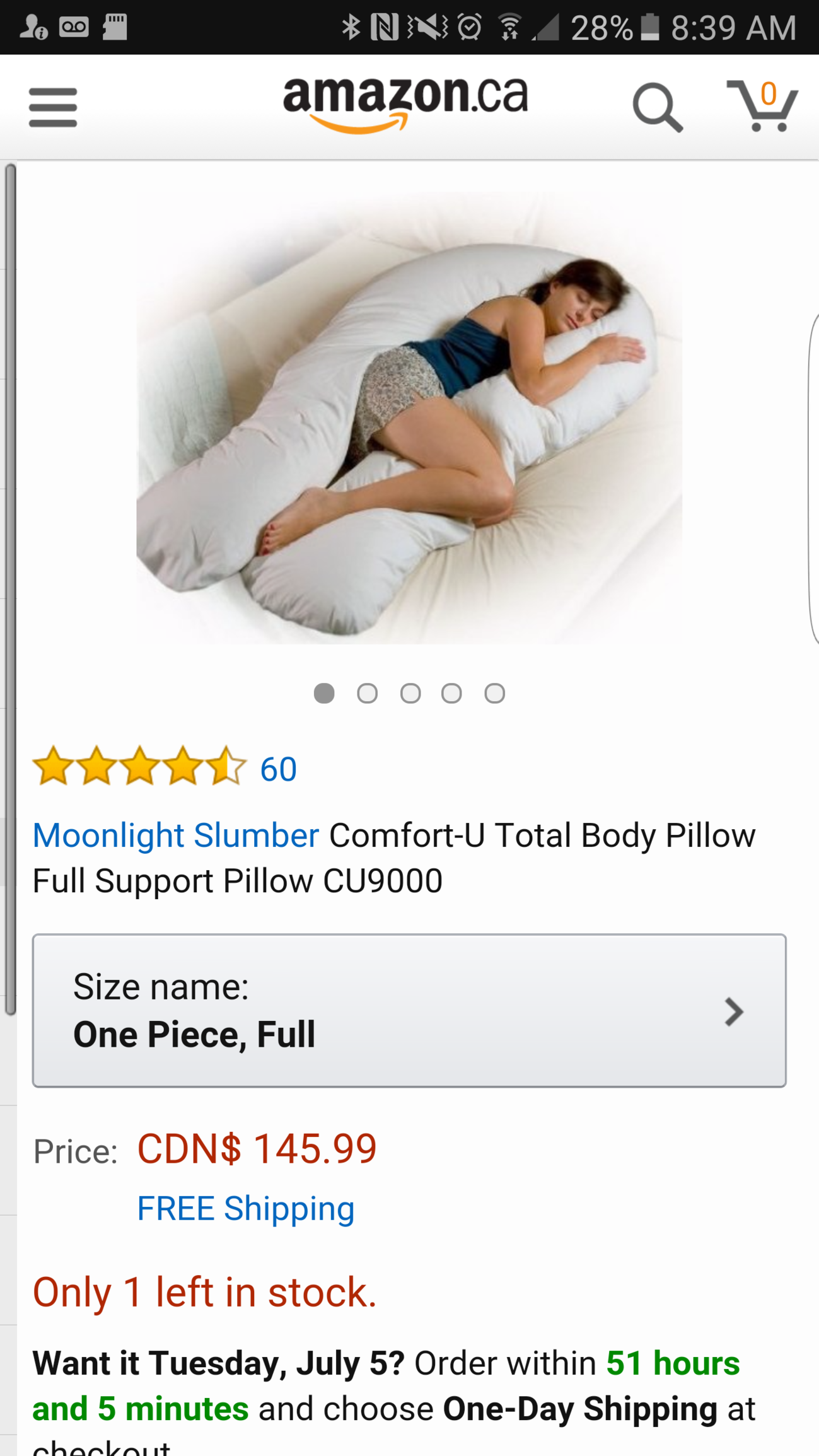View the 60 customer reviews
This screenshot has width=819, height=1456.
pos(279,769)
